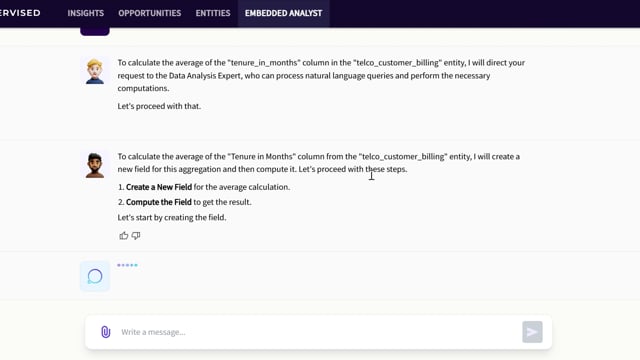Select the first message mentioning "tenure_in_months"
Viewport: 640px width, 360px height.
coord(321,76)
